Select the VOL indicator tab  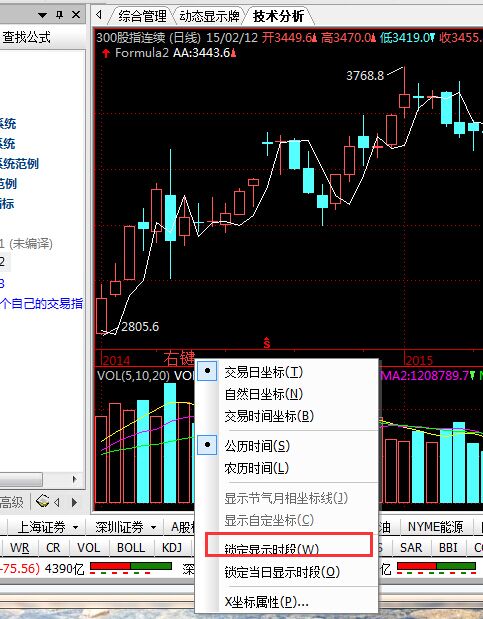(x=88, y=548)
